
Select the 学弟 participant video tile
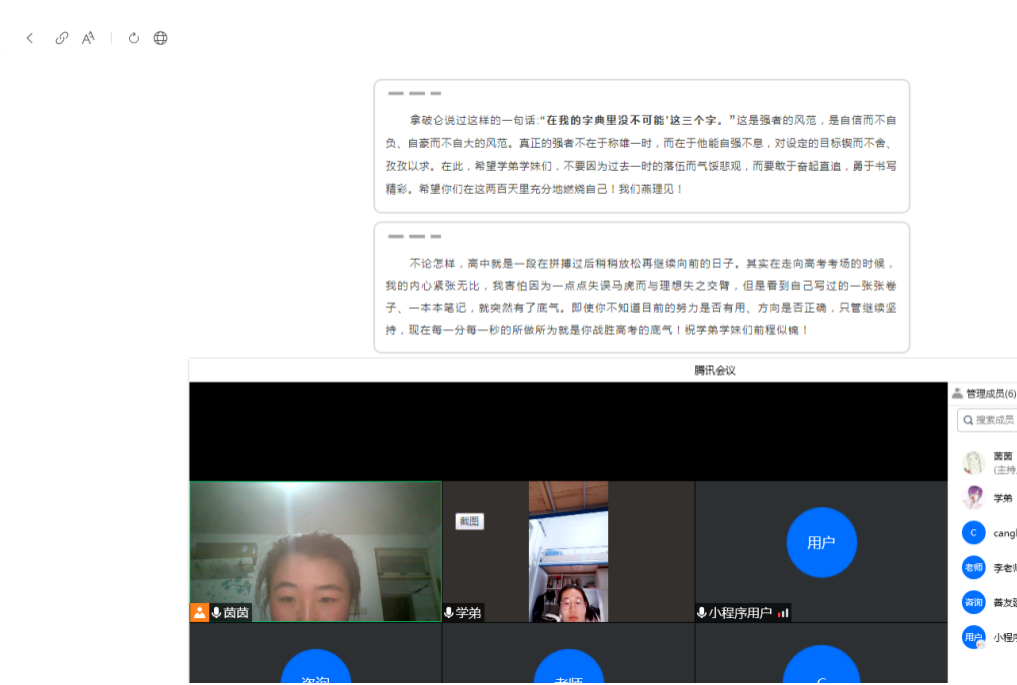568,550
